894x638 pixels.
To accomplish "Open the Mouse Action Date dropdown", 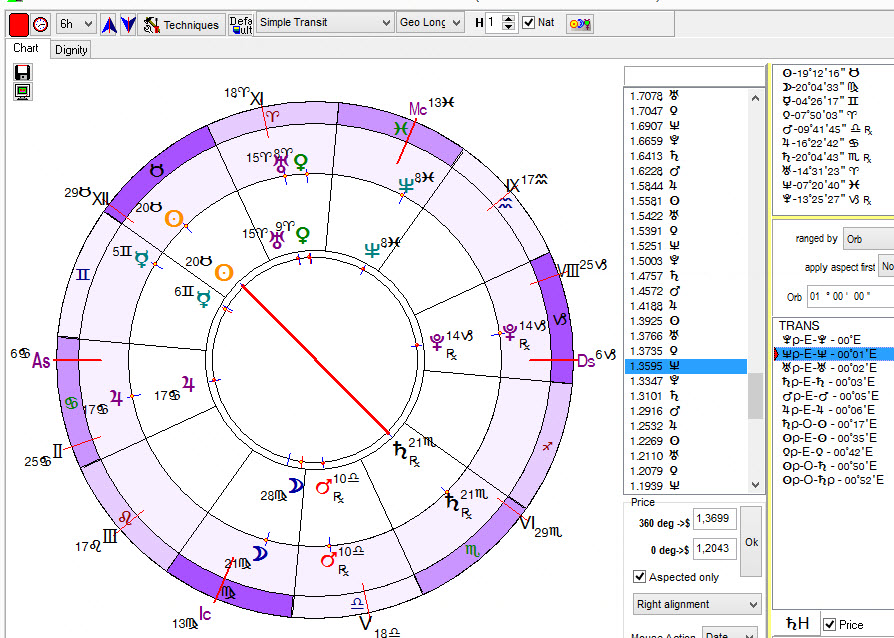I will point(729,634).
